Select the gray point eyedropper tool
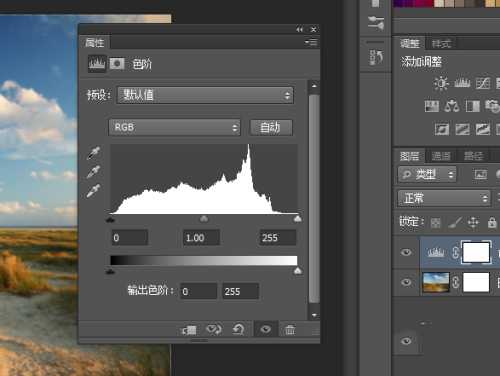 (93, 172)
